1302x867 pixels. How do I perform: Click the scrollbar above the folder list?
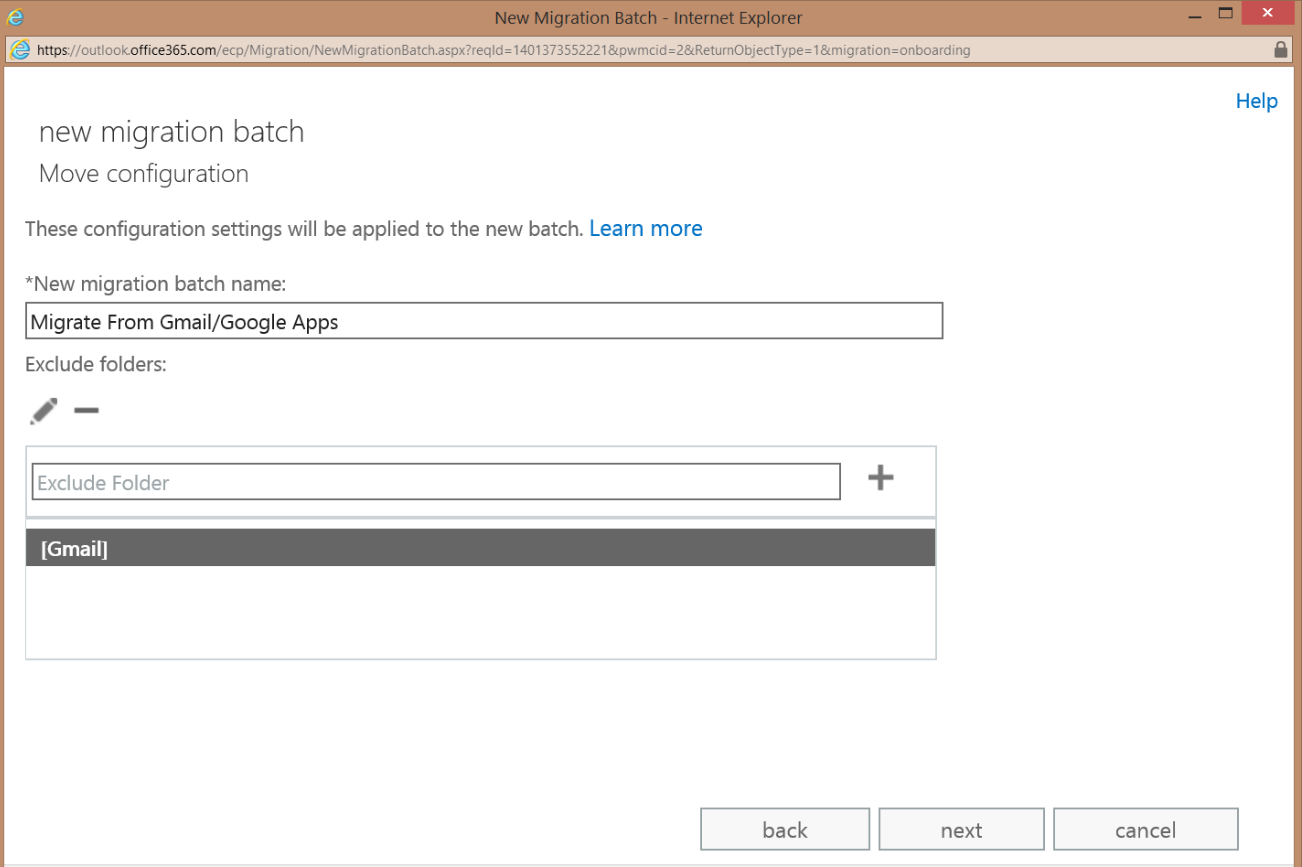480,521
